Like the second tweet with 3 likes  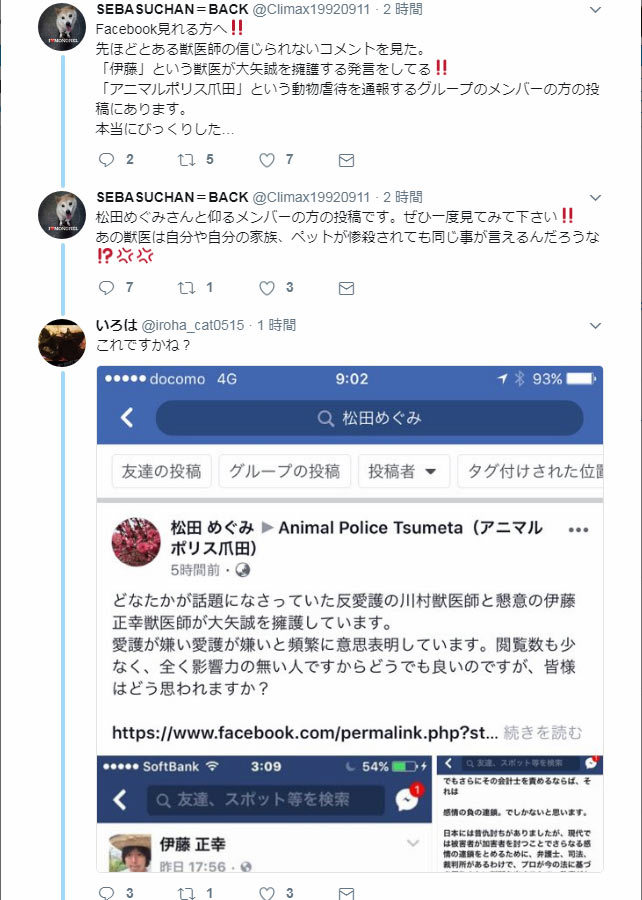coord(267,288)
